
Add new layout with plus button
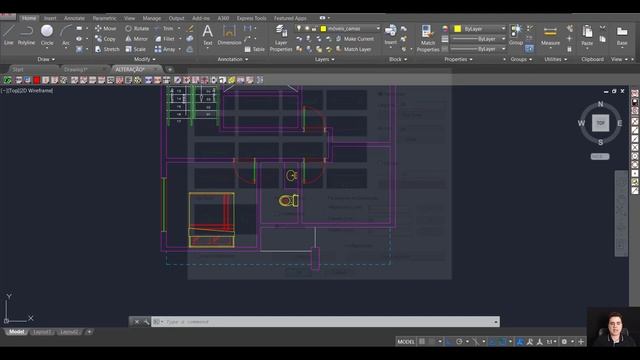[x=89, y=332]
